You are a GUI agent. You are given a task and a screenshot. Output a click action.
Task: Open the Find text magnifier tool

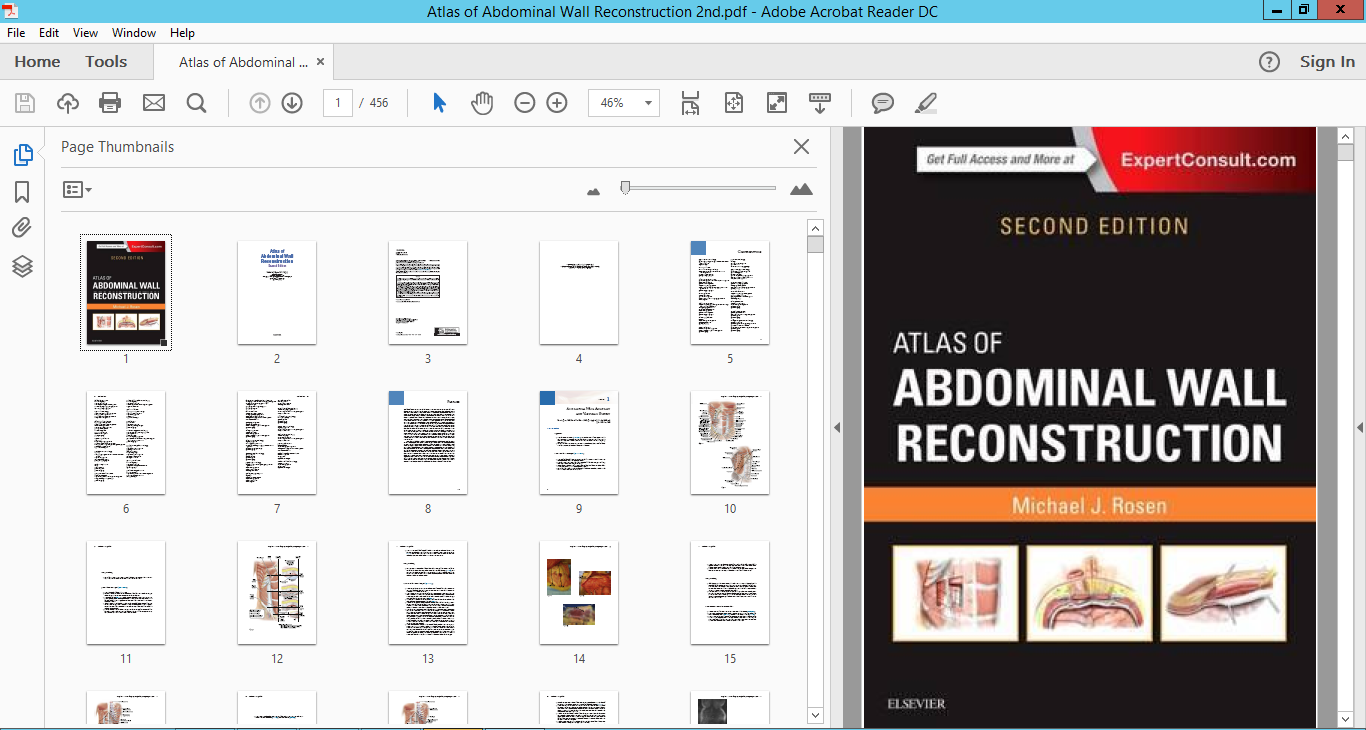tap(196, 103)
